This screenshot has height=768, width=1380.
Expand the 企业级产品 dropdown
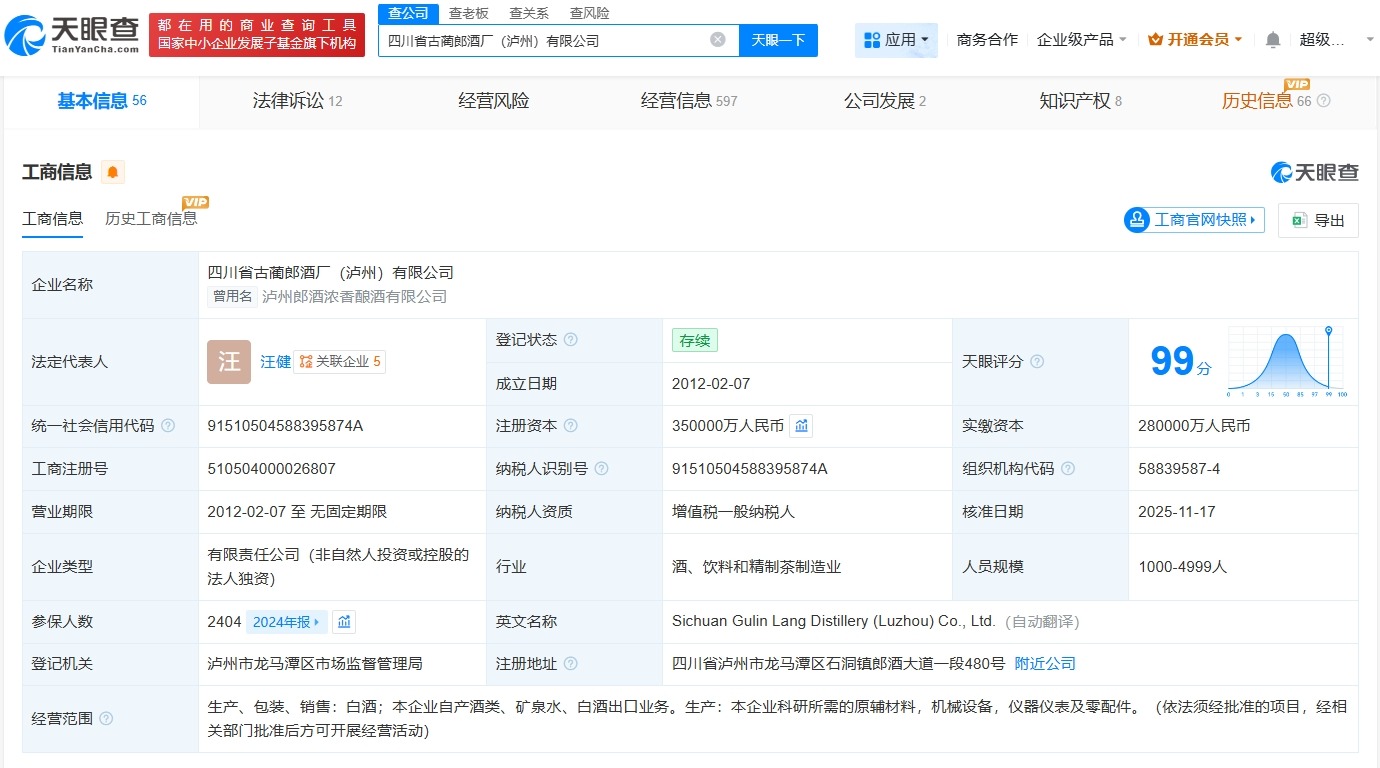pyautogui.click(x=1081, y=40)
